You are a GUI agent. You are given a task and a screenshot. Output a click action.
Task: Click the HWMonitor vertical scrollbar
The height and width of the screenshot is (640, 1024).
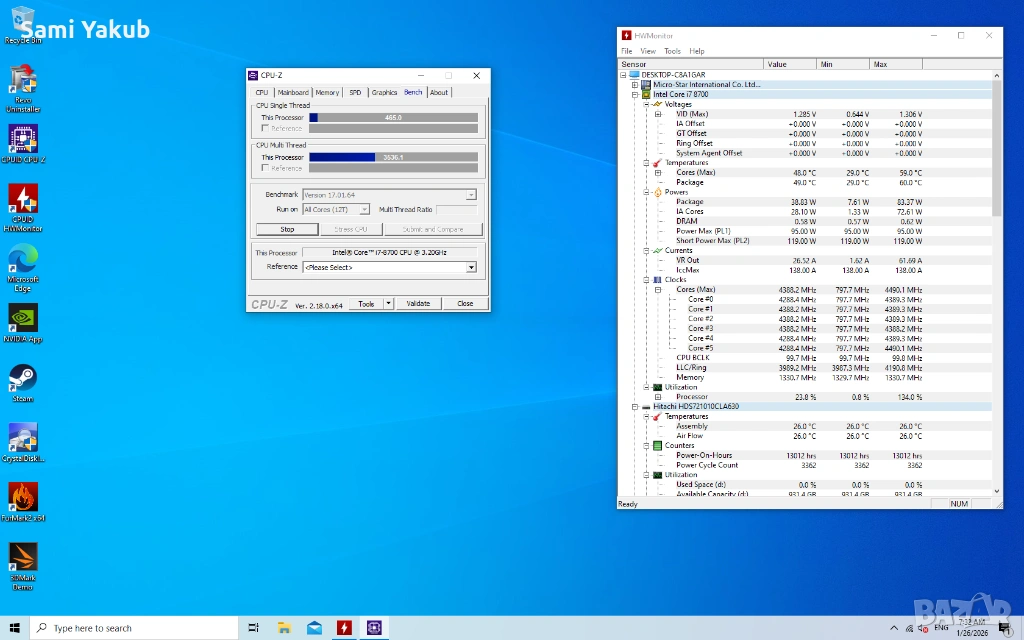point(996,150)
